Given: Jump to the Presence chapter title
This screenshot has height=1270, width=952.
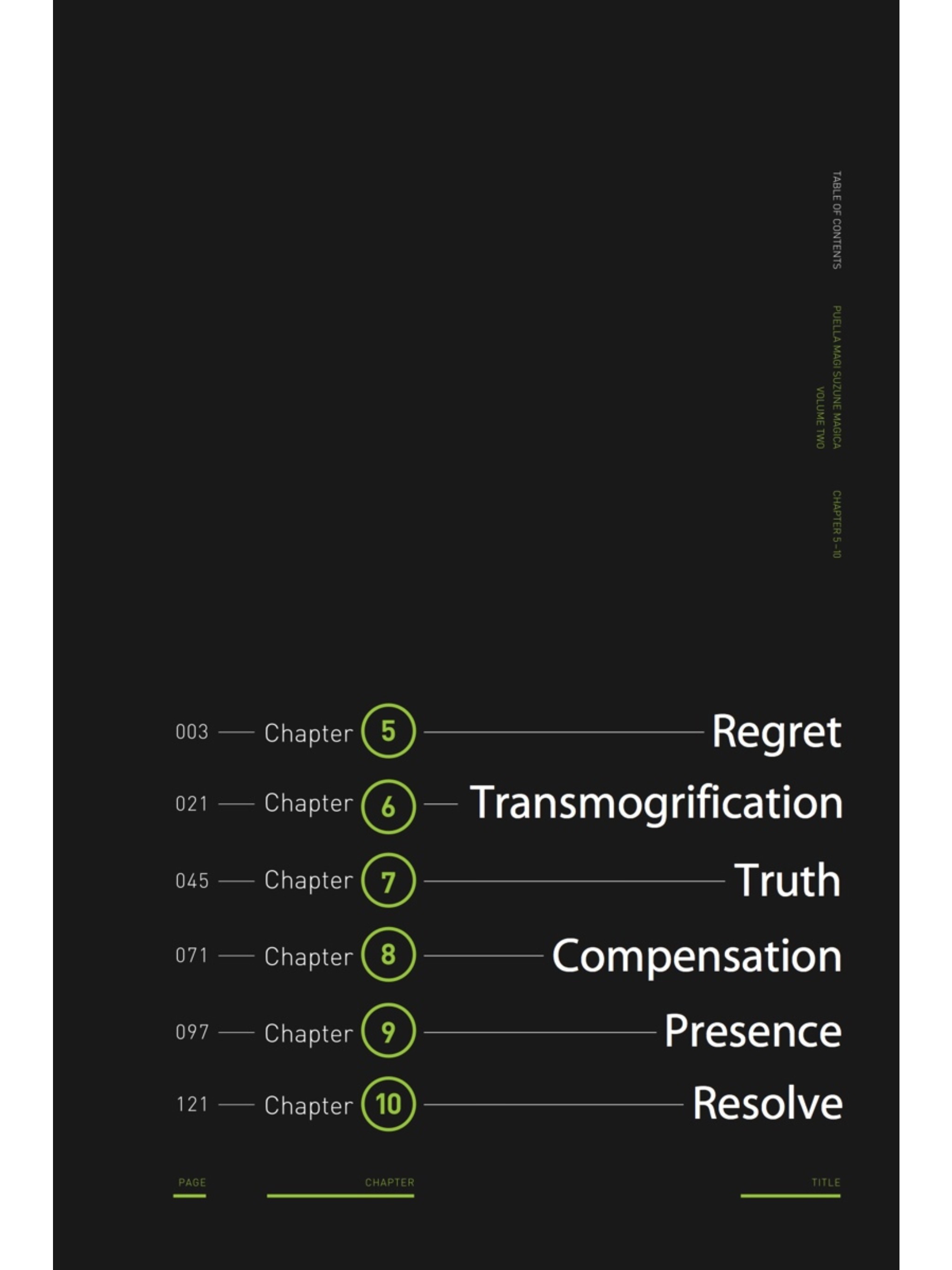Looking at the screenshot, I should tap(753, 1031).
